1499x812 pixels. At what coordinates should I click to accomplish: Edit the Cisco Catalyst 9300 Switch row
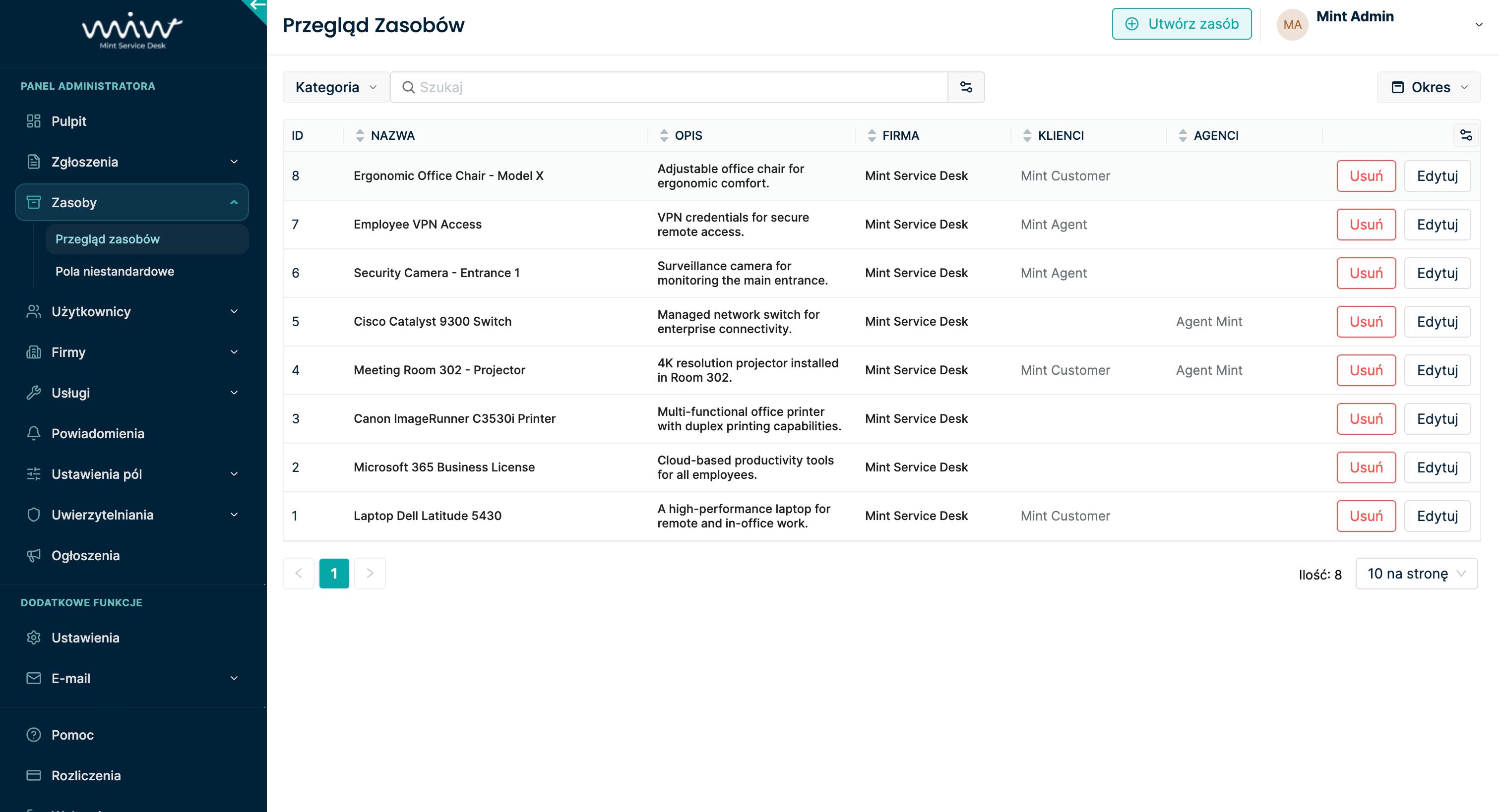click(1437, 322)
